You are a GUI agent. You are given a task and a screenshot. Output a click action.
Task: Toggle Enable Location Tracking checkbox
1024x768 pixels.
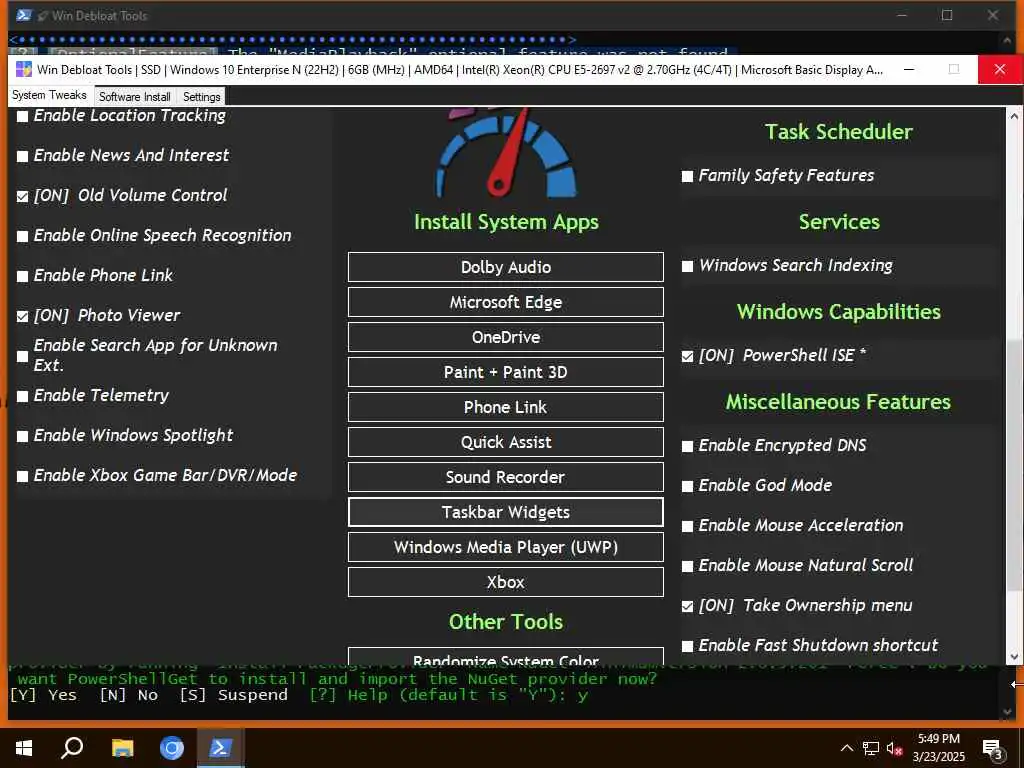click(22, 116)
